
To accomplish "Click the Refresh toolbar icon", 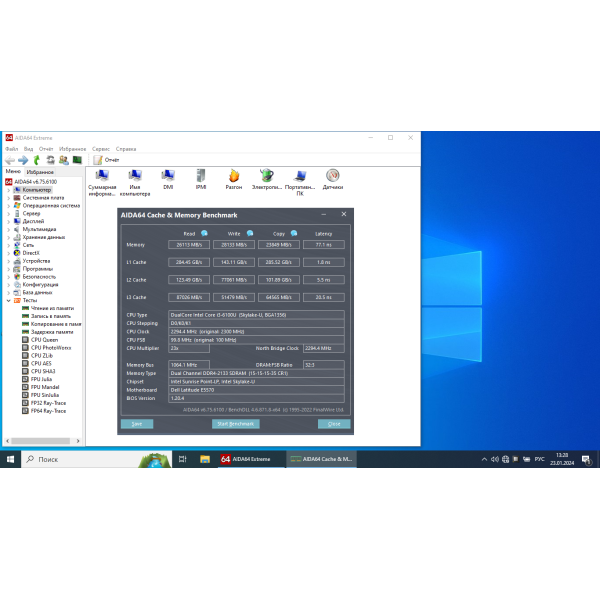I will click(50, 160).
